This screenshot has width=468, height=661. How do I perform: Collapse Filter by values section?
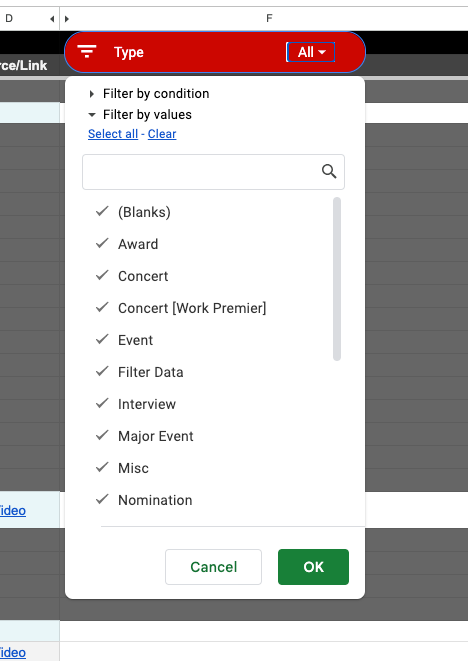(140, 115)
